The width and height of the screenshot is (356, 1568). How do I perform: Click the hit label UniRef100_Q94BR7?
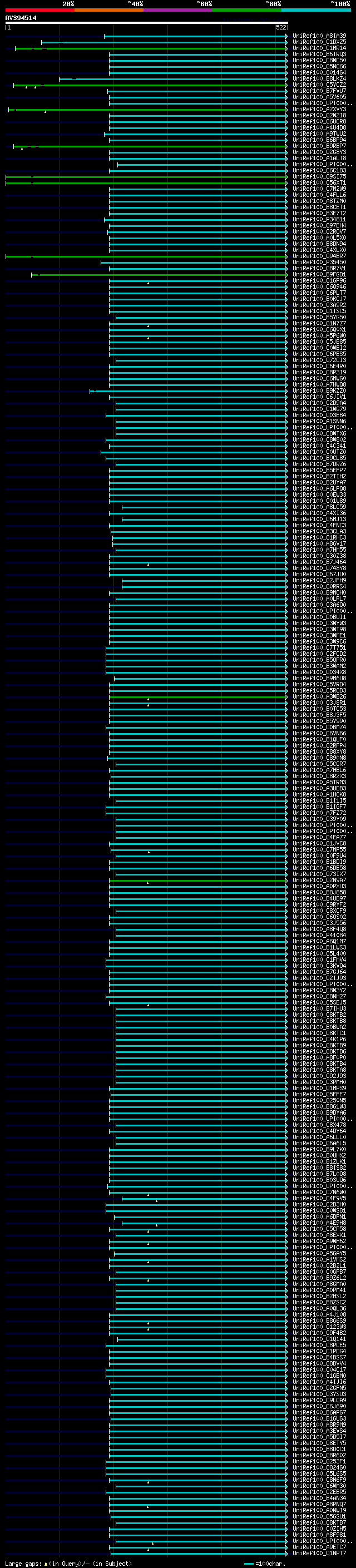[319, 256]
